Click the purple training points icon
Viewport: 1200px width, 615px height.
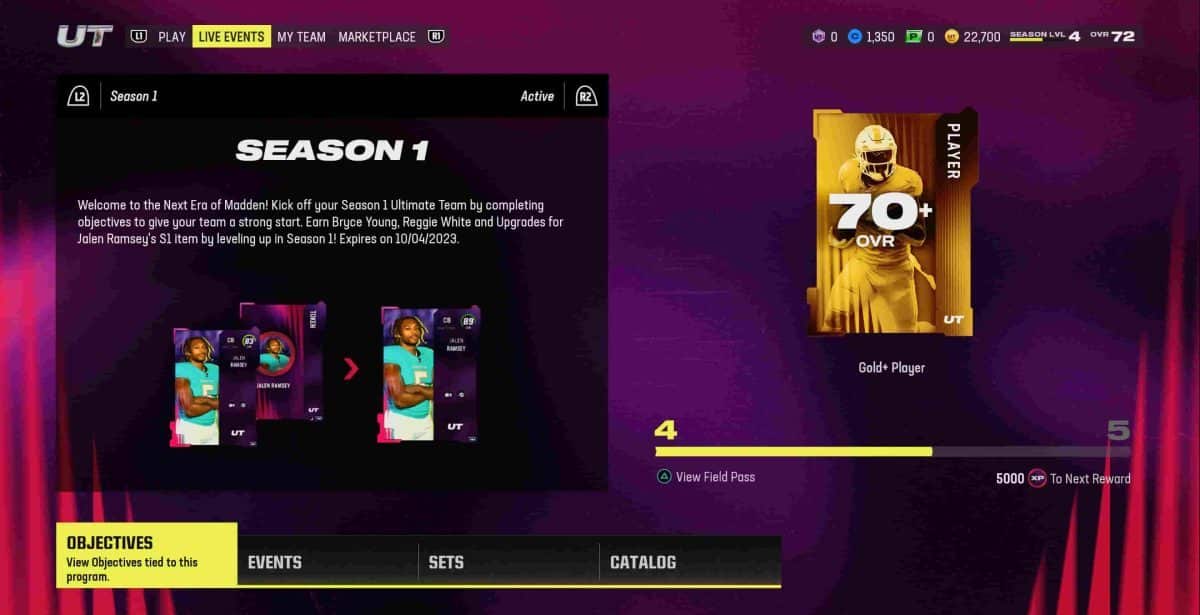pyautogui.click(x=818, y=36)
